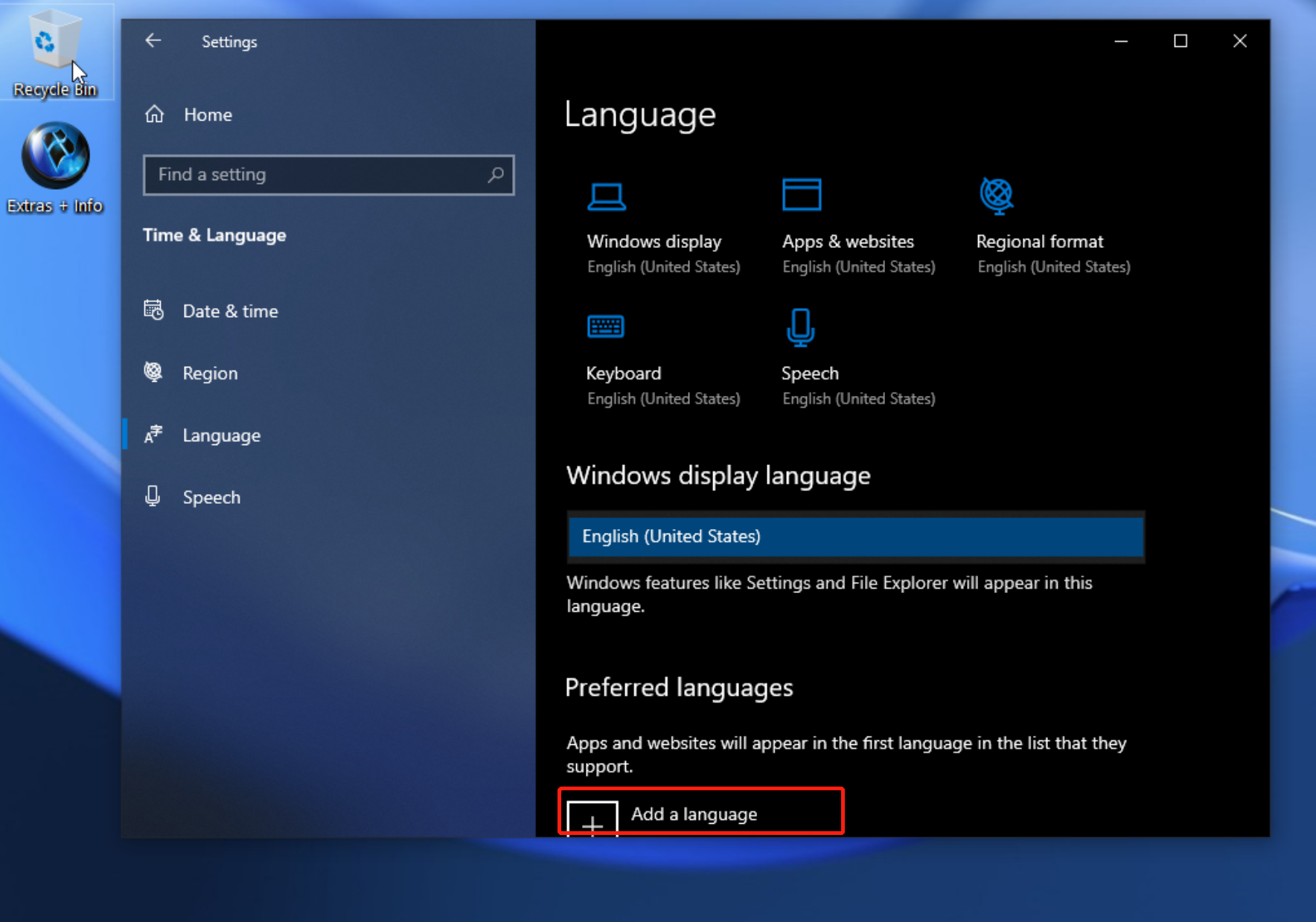Image resolution: width=1316 pixels, height=922 pixels.
Task: Maximize the Settings window
Action: [1181, 41]
